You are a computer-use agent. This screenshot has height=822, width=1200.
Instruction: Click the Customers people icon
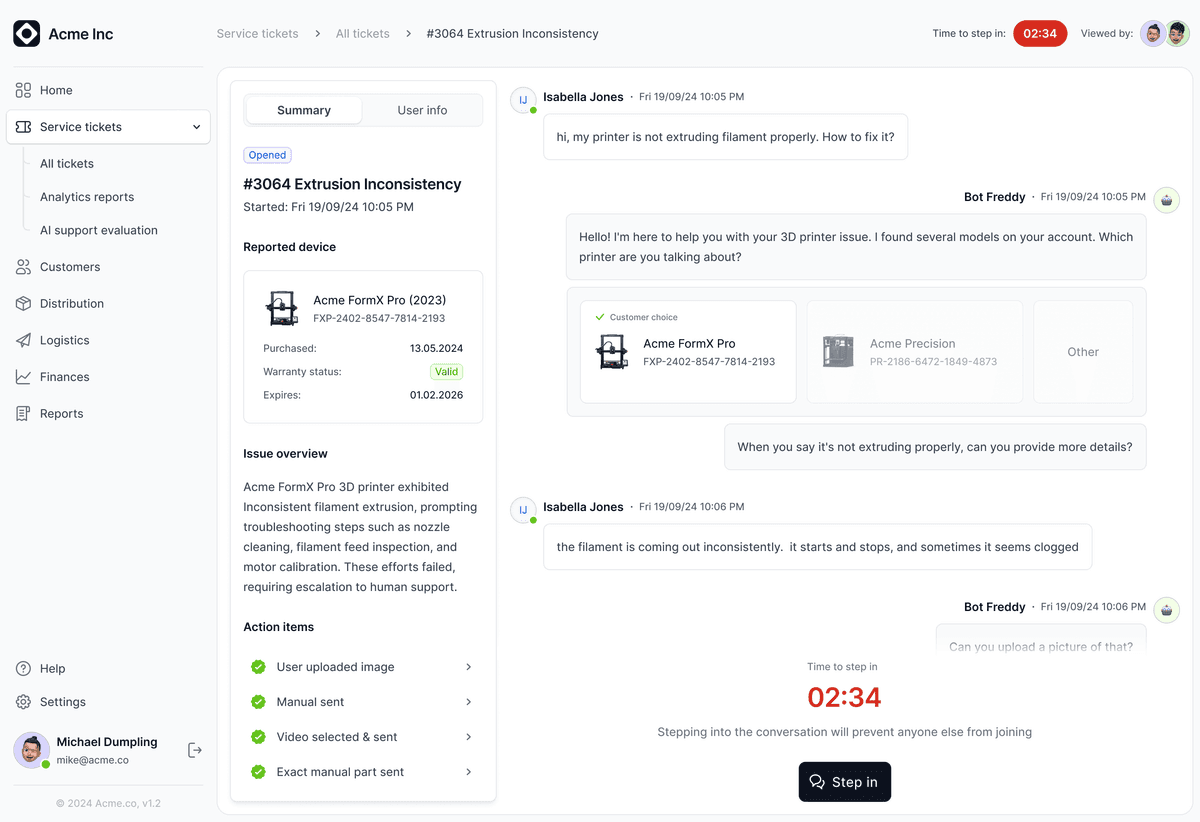[23, 267]
